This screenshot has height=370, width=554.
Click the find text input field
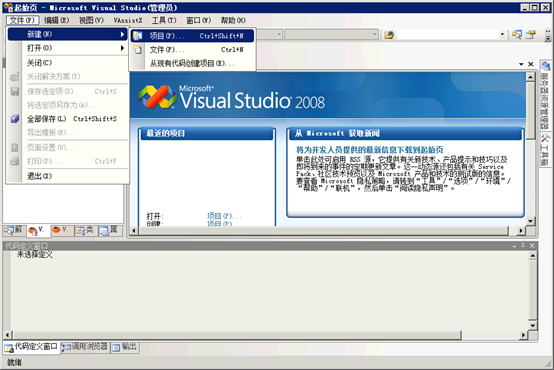pos(448,35)
